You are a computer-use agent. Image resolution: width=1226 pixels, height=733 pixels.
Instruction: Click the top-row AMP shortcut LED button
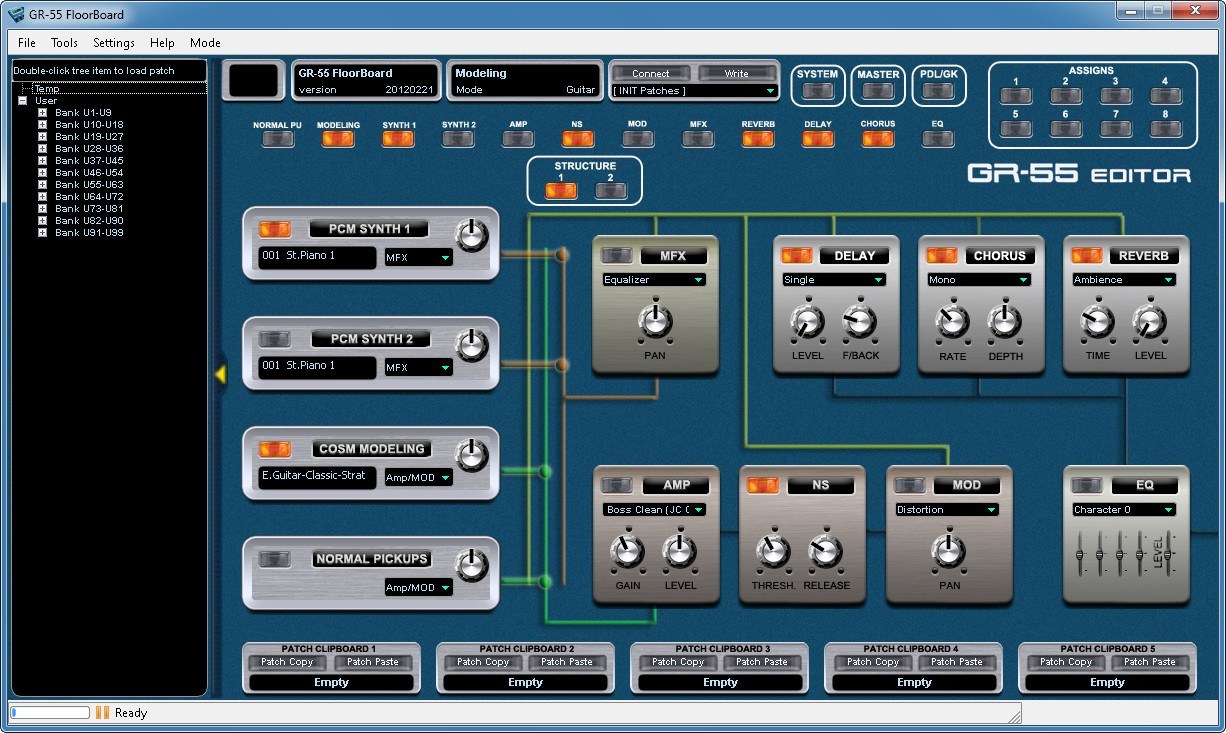(518, 139)
